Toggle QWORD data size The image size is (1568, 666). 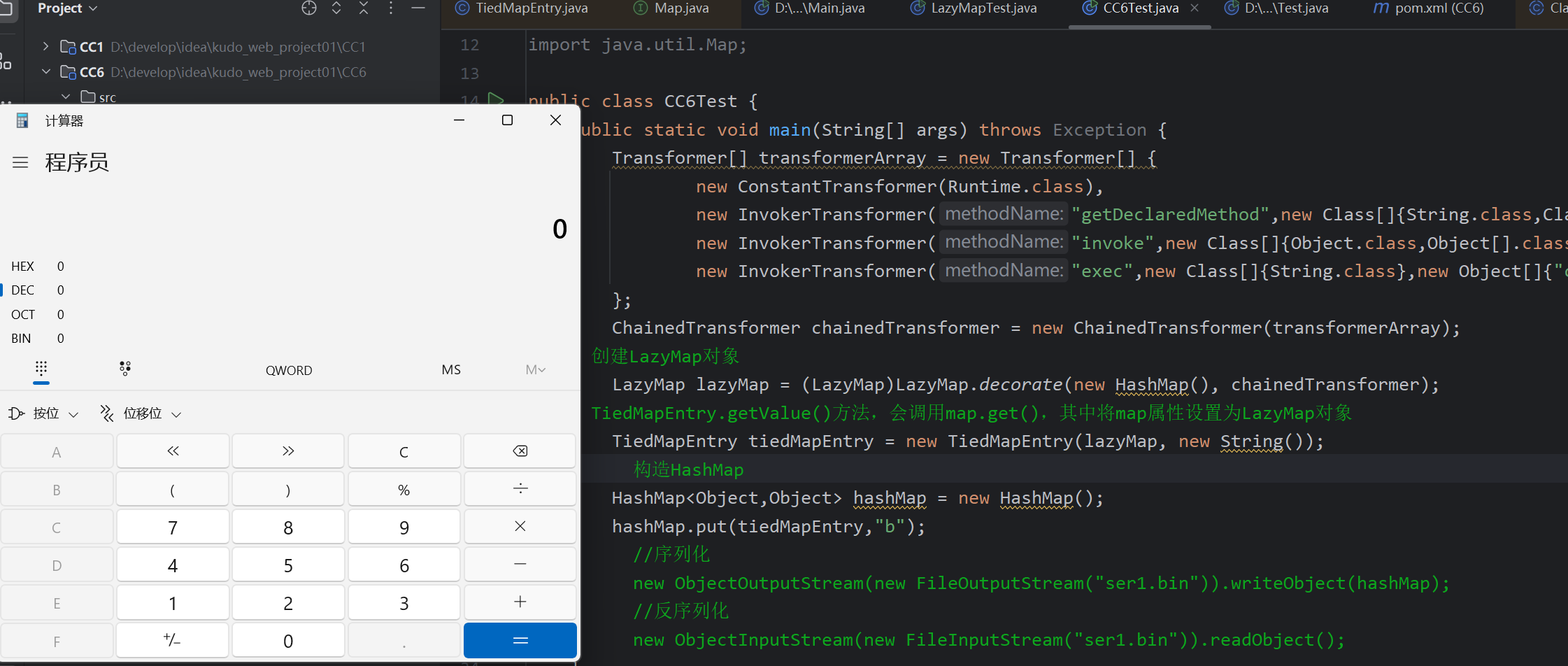(289, 370)
